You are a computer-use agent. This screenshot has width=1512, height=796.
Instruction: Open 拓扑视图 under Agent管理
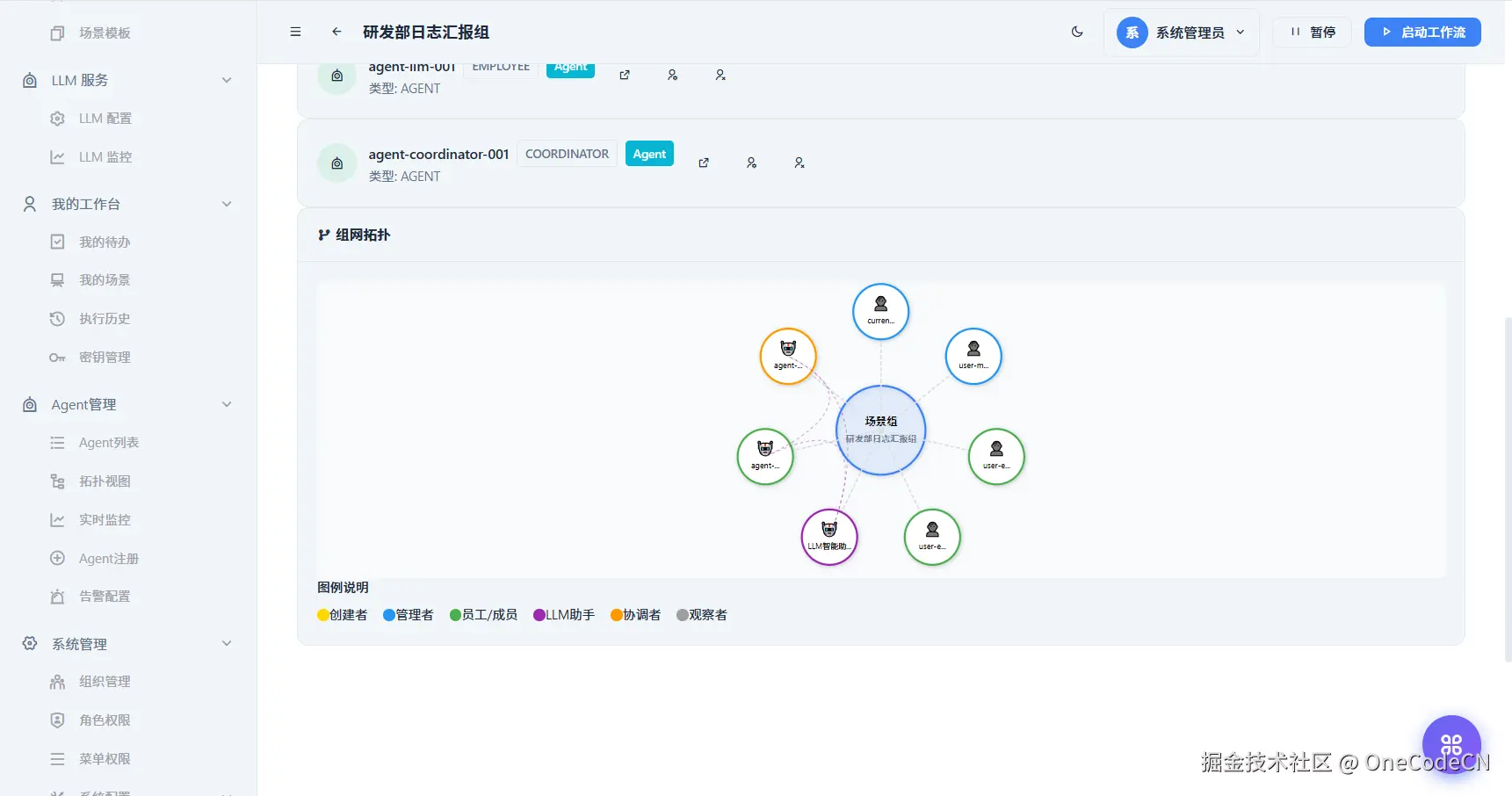56,481
